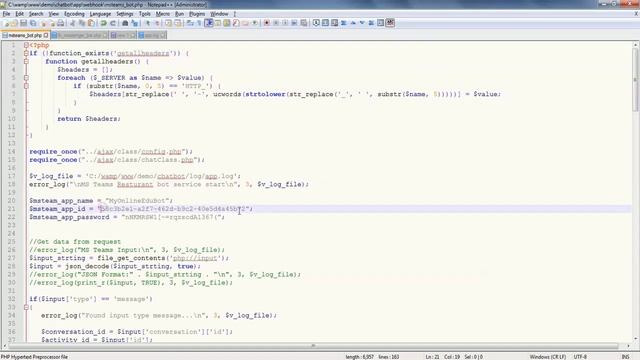Open the Encoding menu
This screenshot has height=360, width=640.
pos(74,14)
